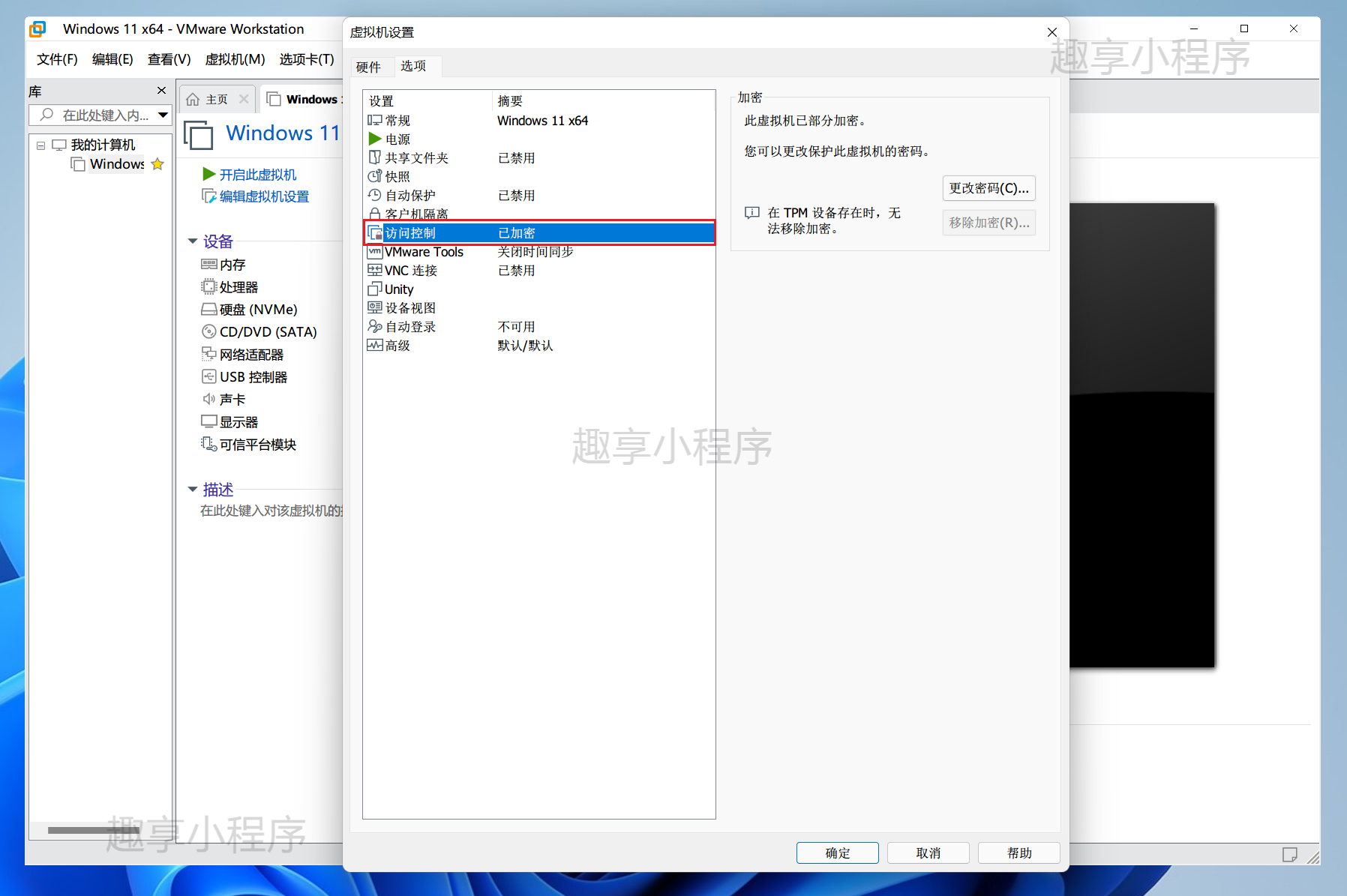Screen dimensions: 1347x896
Task: Click the VMware Workstation app icon
Action: pos(37,28)
